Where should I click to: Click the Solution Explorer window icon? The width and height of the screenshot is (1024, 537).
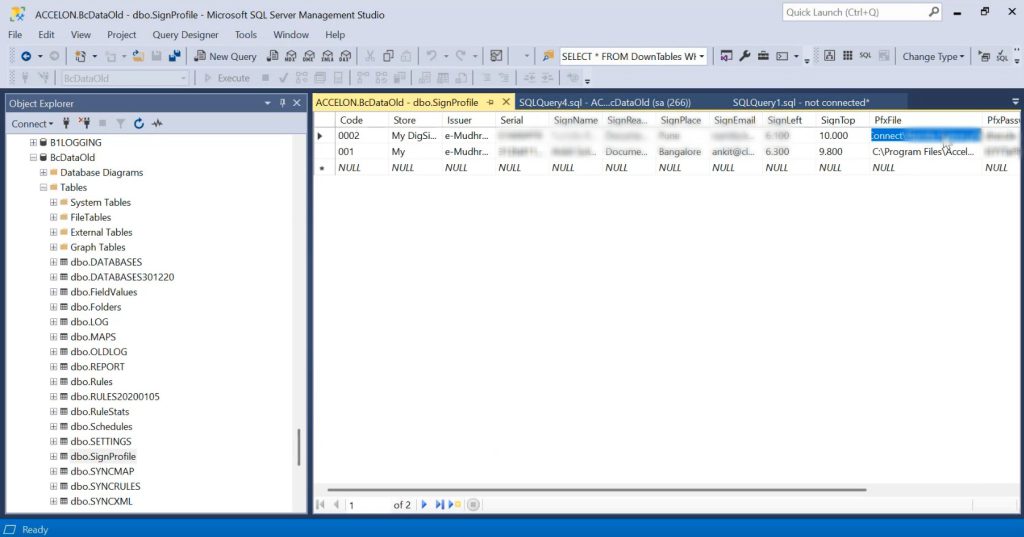click(x=726, y=56)
